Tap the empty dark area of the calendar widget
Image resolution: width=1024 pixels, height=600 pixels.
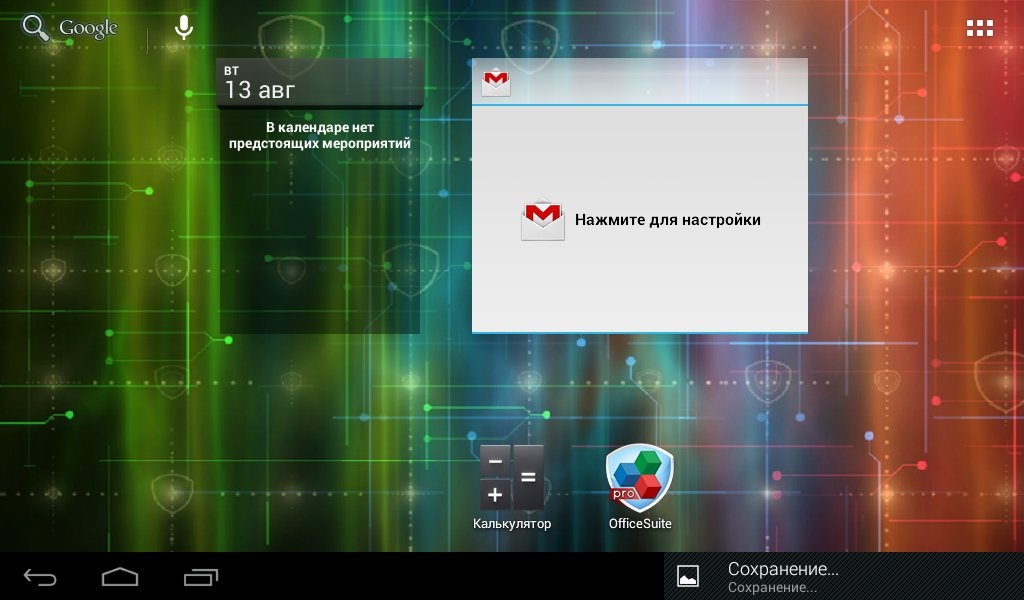pos(319,250)
